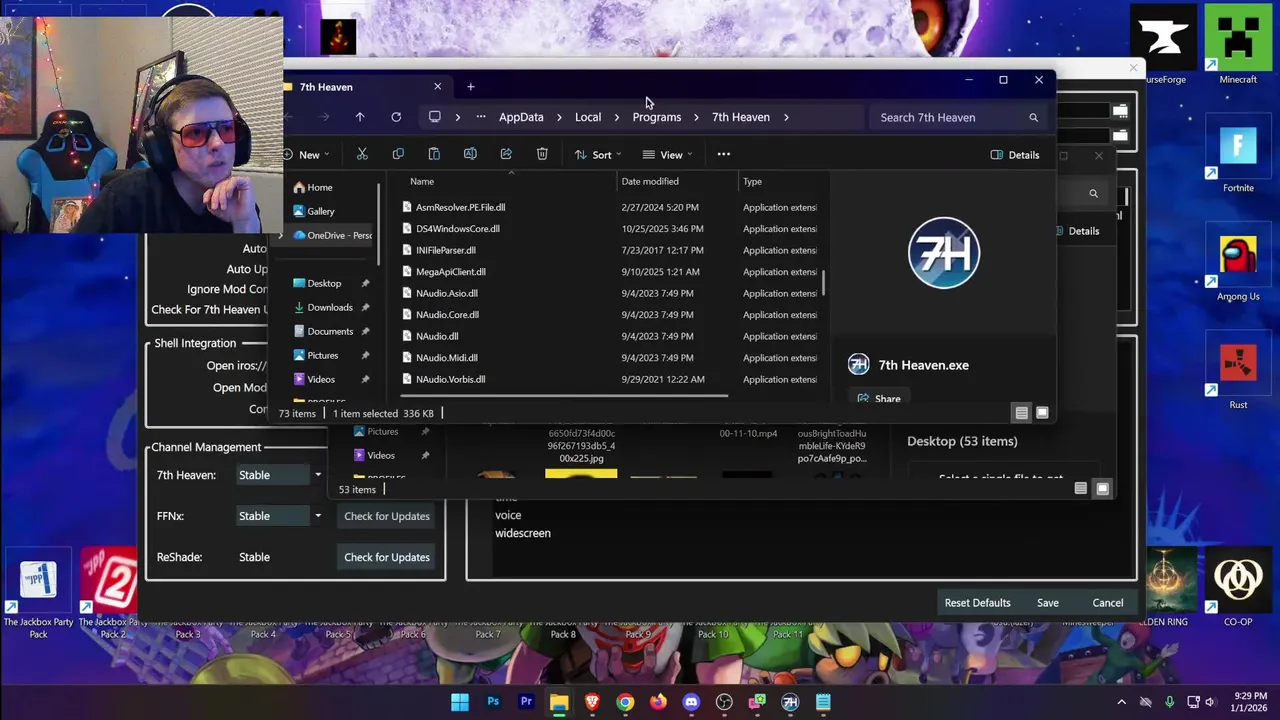
Task: Toggle the Details pane button
Action: click(1014, 155)
